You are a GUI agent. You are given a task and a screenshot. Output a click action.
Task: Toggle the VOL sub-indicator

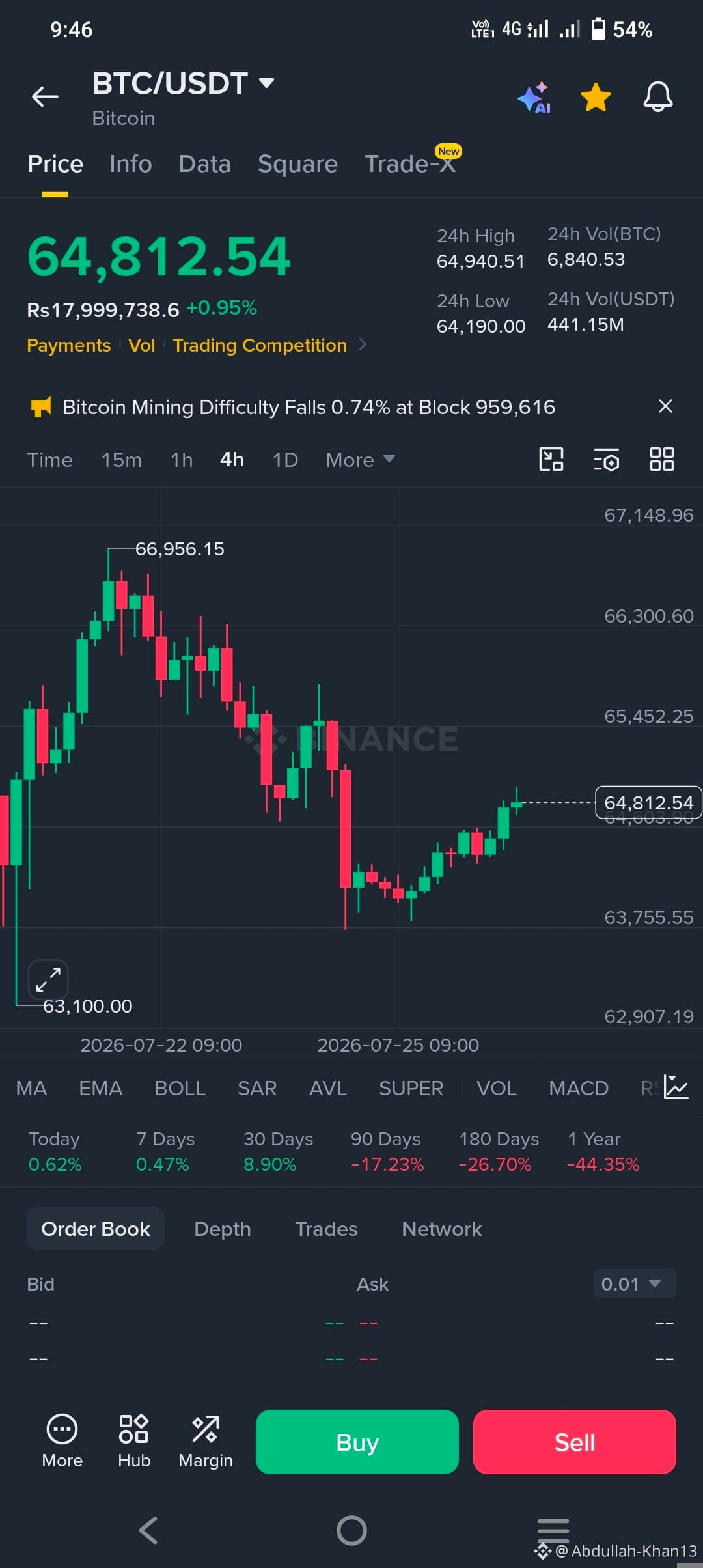click(x=496, y=1088)
